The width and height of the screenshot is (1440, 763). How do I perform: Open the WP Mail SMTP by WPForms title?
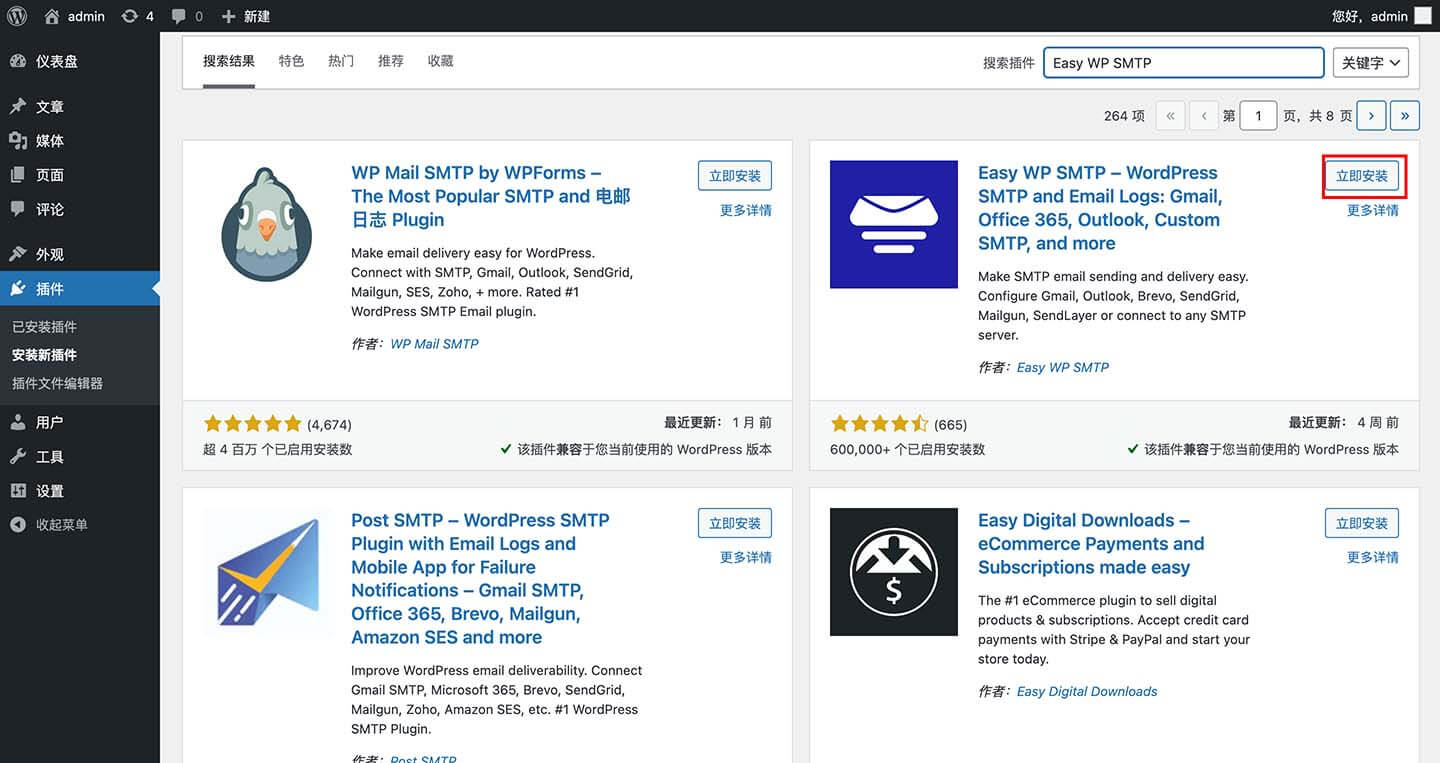(x=491, y=196)
